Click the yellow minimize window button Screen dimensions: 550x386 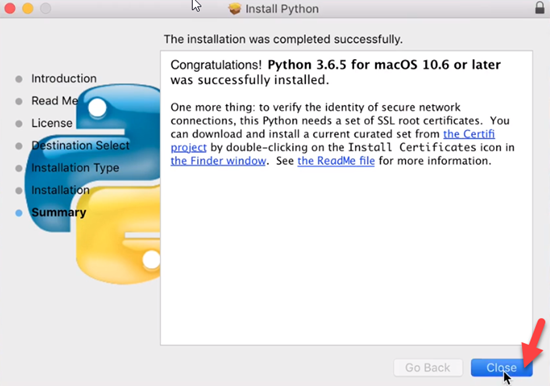tap(28, 8)
